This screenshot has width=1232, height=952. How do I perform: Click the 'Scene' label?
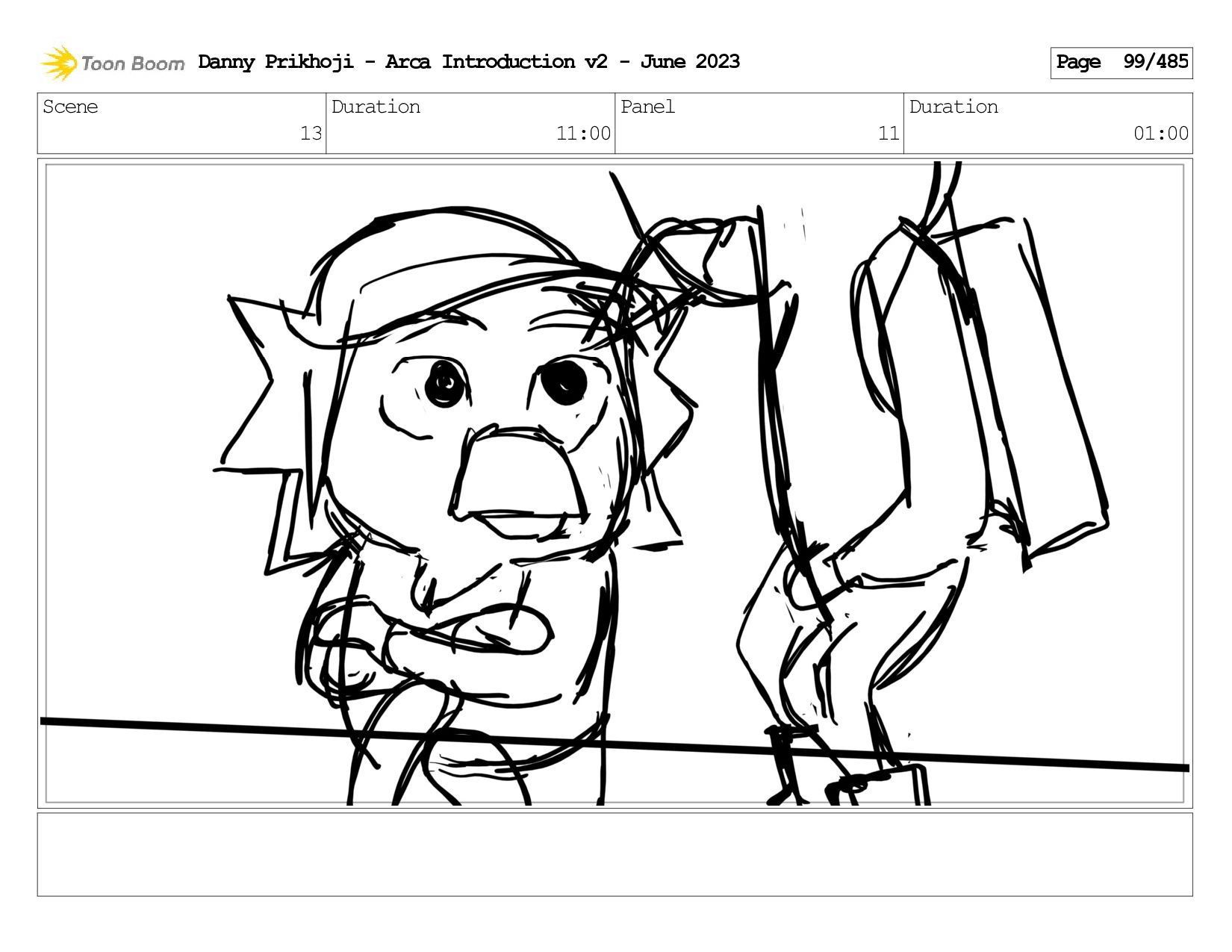70,107
